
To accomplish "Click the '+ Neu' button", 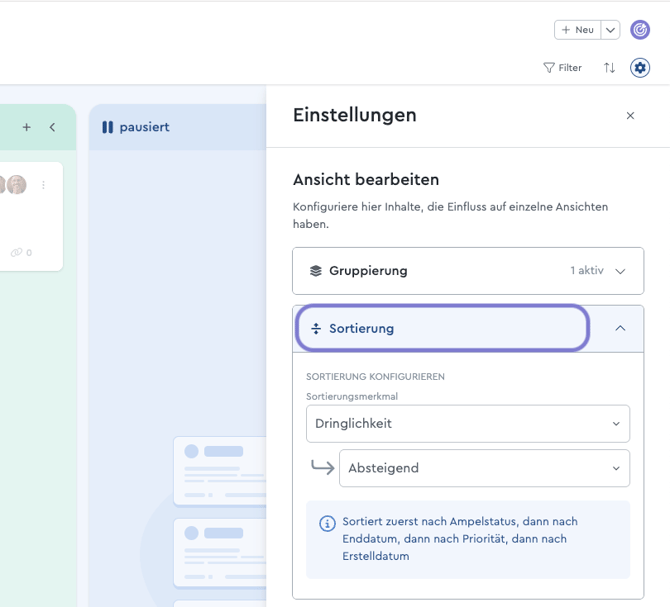I will coord(578,30).
